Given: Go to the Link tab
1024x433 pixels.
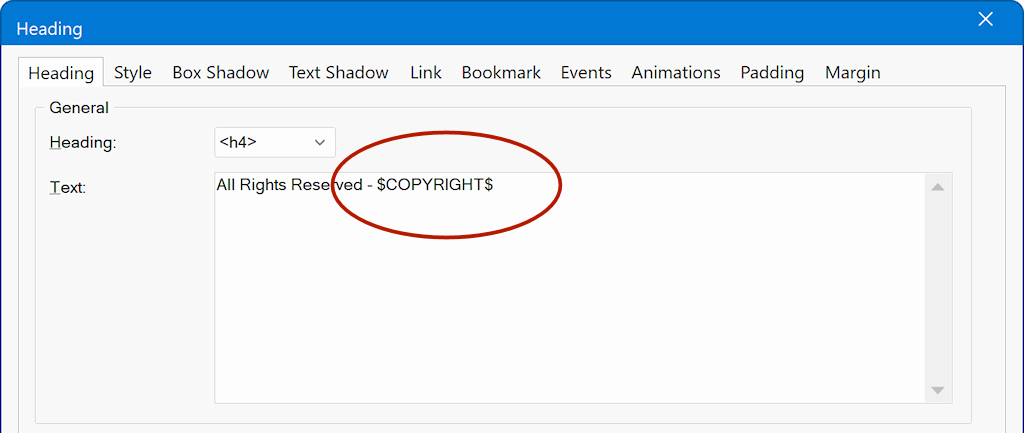Looking at the screenshot, I should 425,72.
